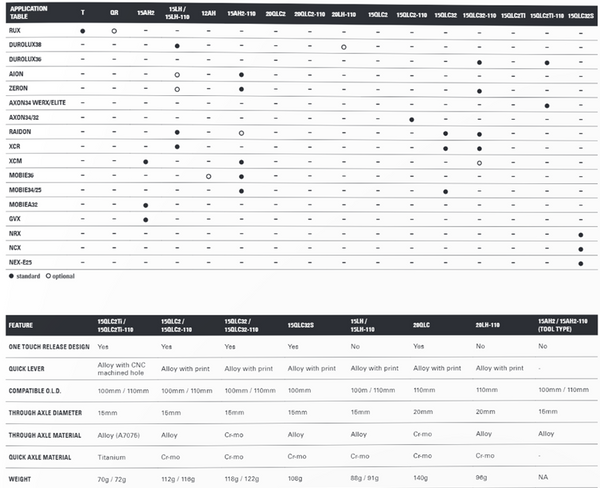
Task: Click the filled dot in the RUX row
Action: (x=82, y=33)
